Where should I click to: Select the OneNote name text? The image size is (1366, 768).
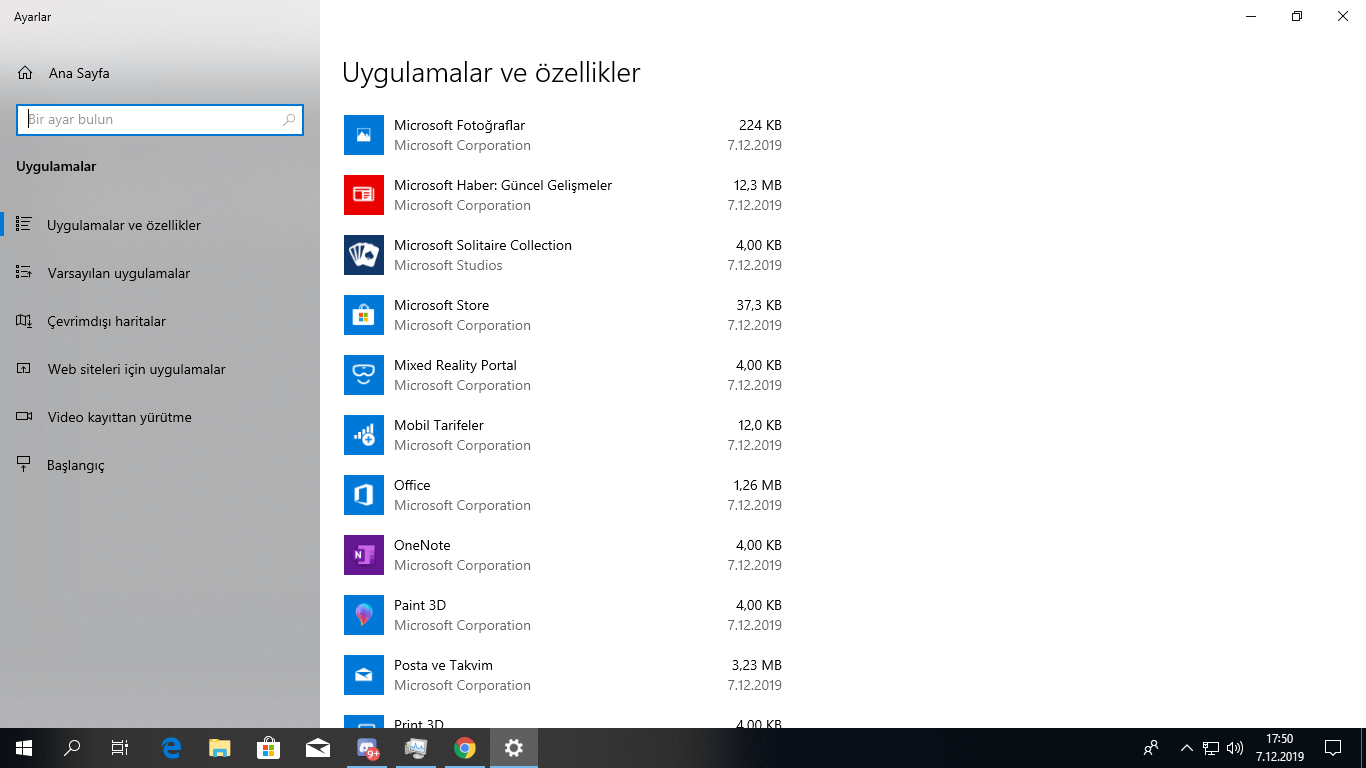422,545
